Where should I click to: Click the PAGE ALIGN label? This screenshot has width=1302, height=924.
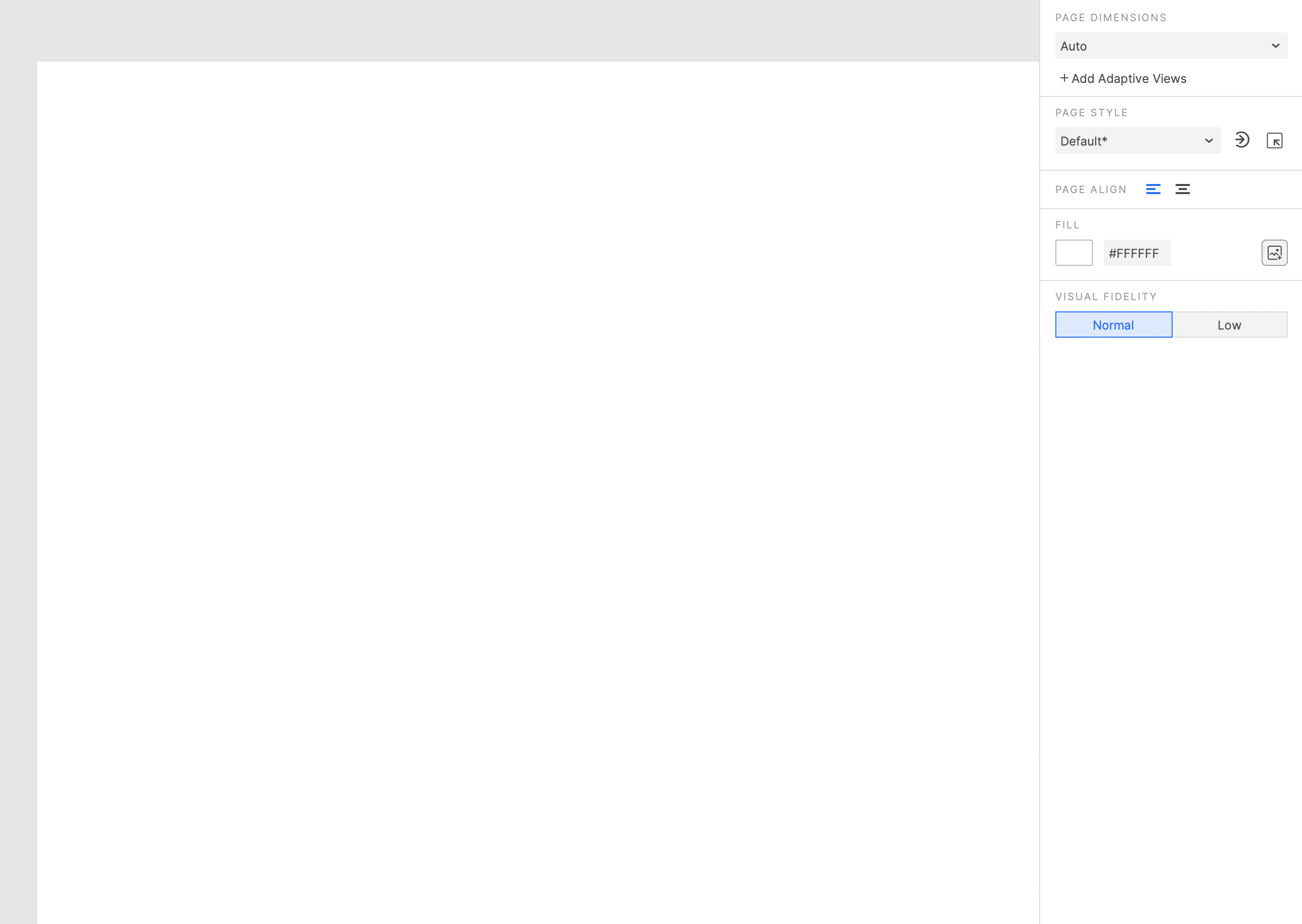tap(1090, 190)
